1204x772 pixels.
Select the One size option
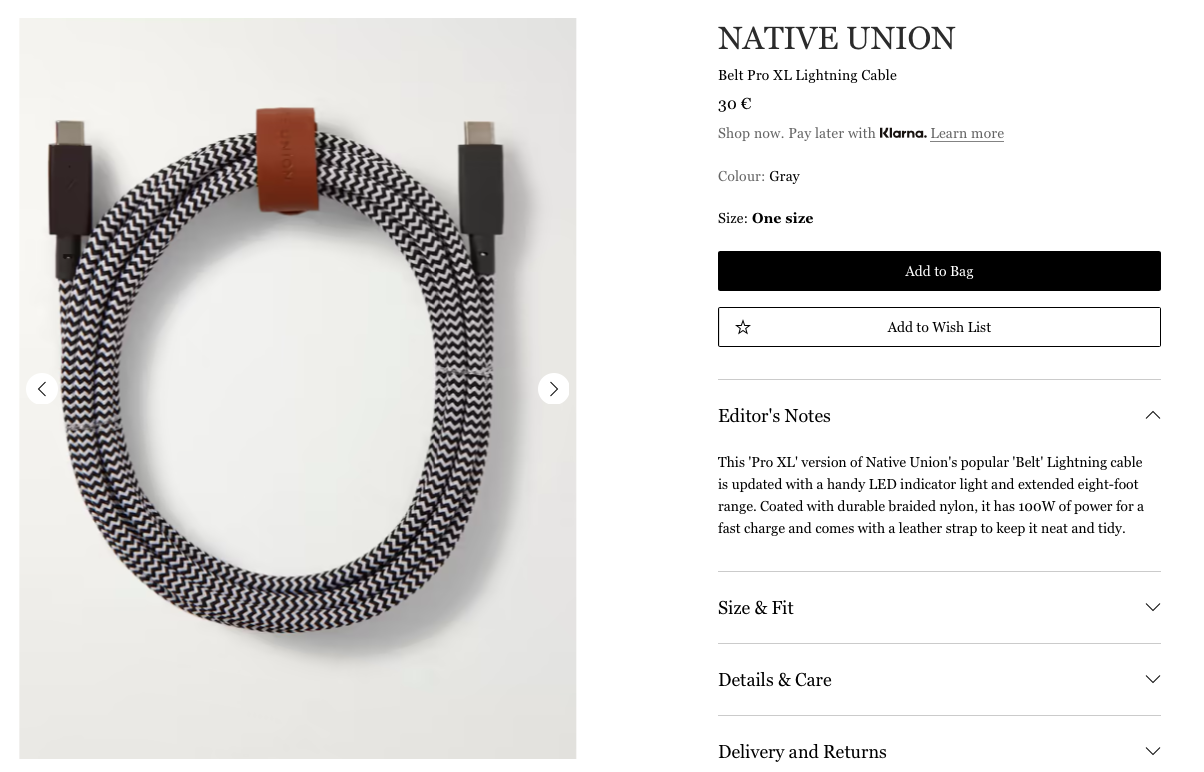(x=782, y=218)
